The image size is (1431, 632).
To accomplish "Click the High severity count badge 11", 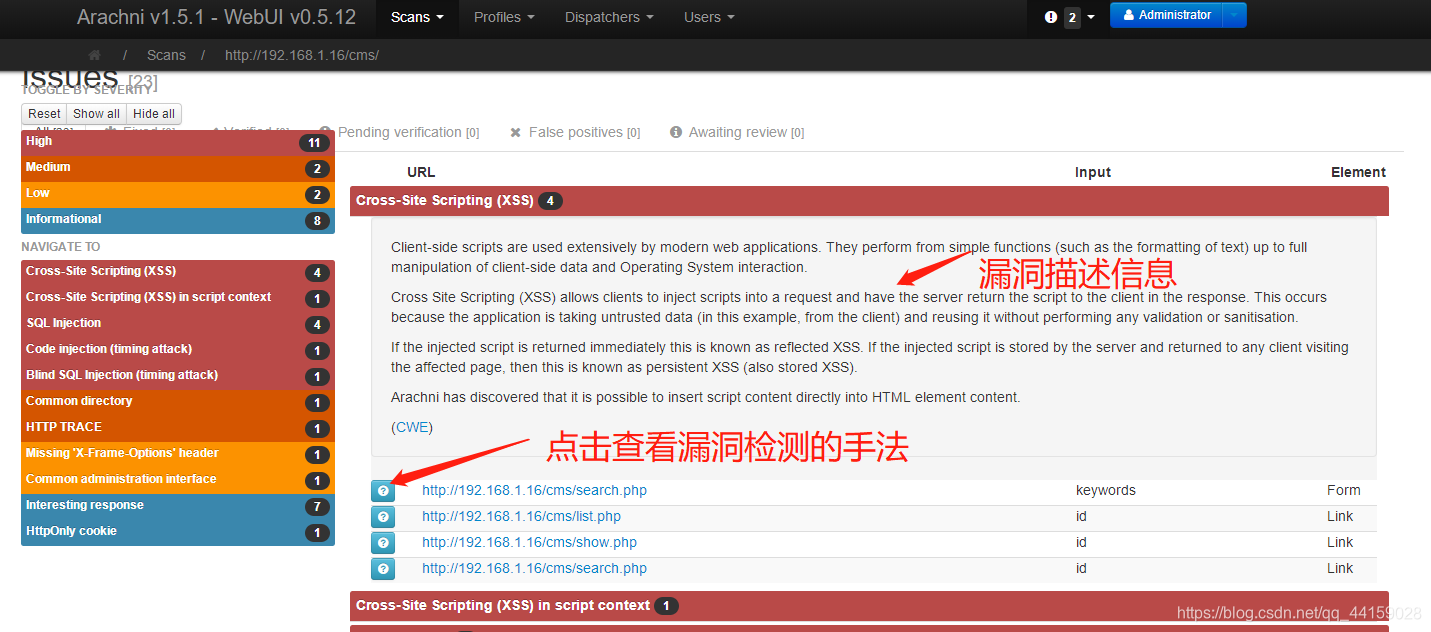I will point(314,143).
